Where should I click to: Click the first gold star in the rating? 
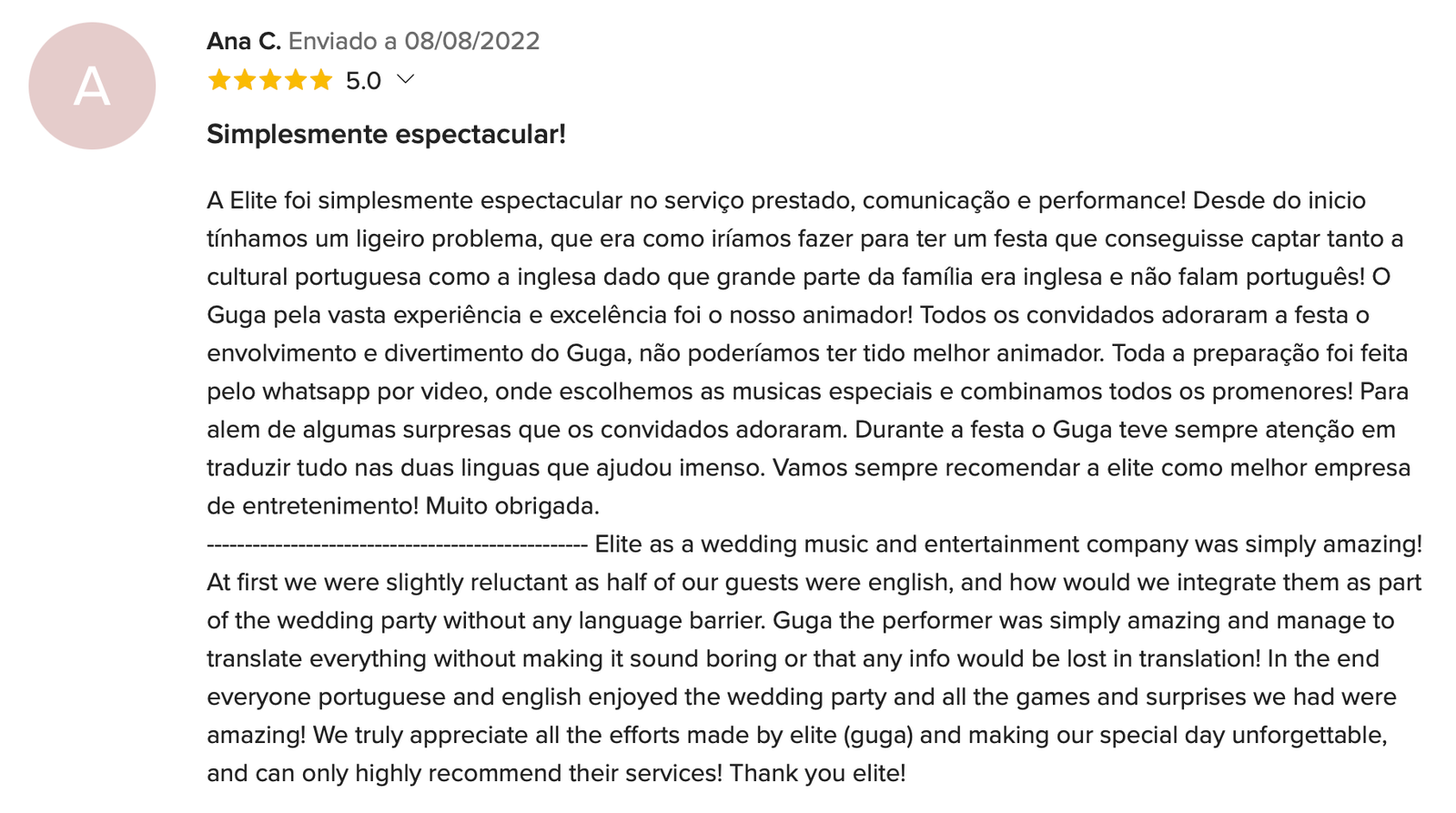[x=219, y=81]
